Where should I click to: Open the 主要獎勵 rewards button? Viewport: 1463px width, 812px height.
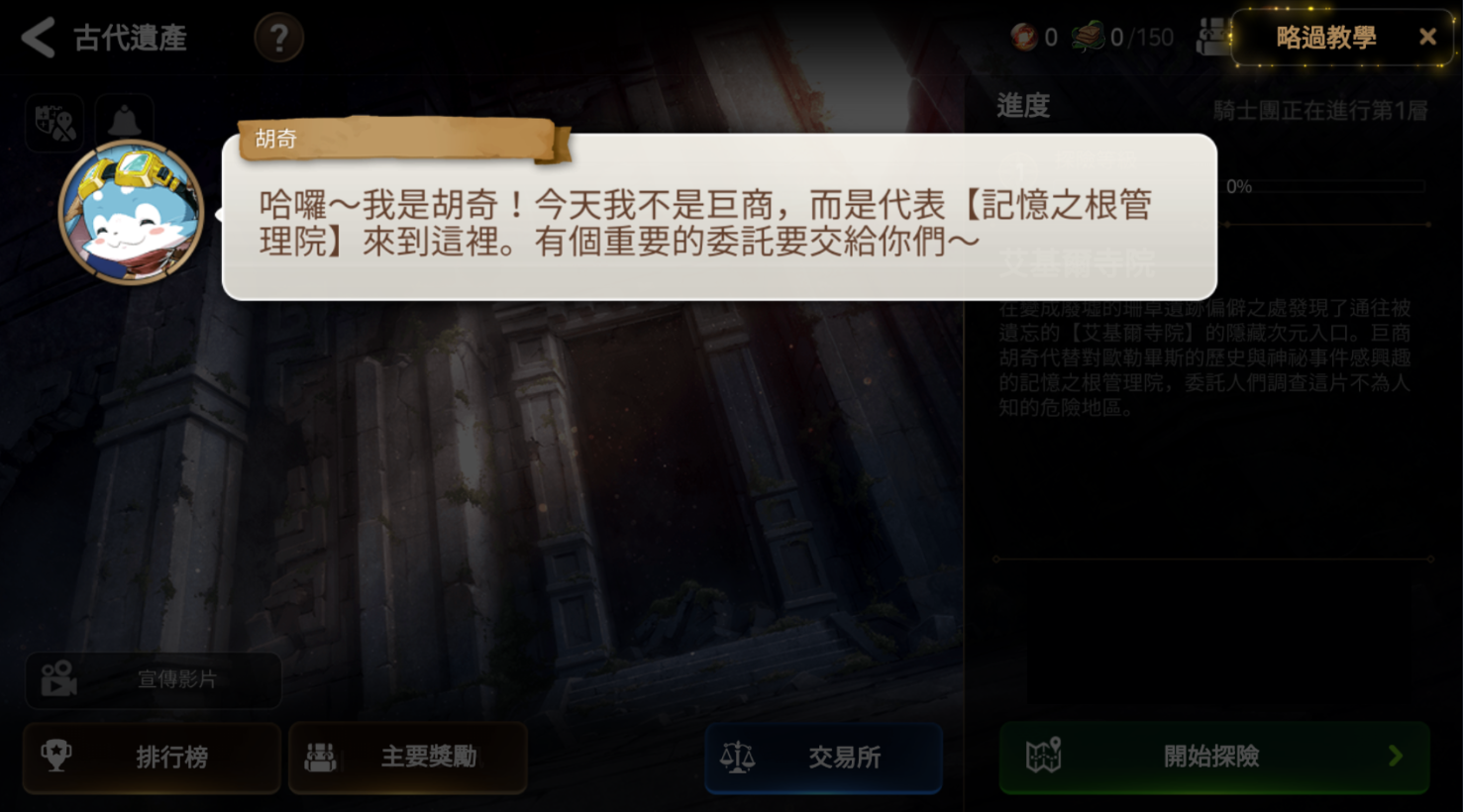408,758
